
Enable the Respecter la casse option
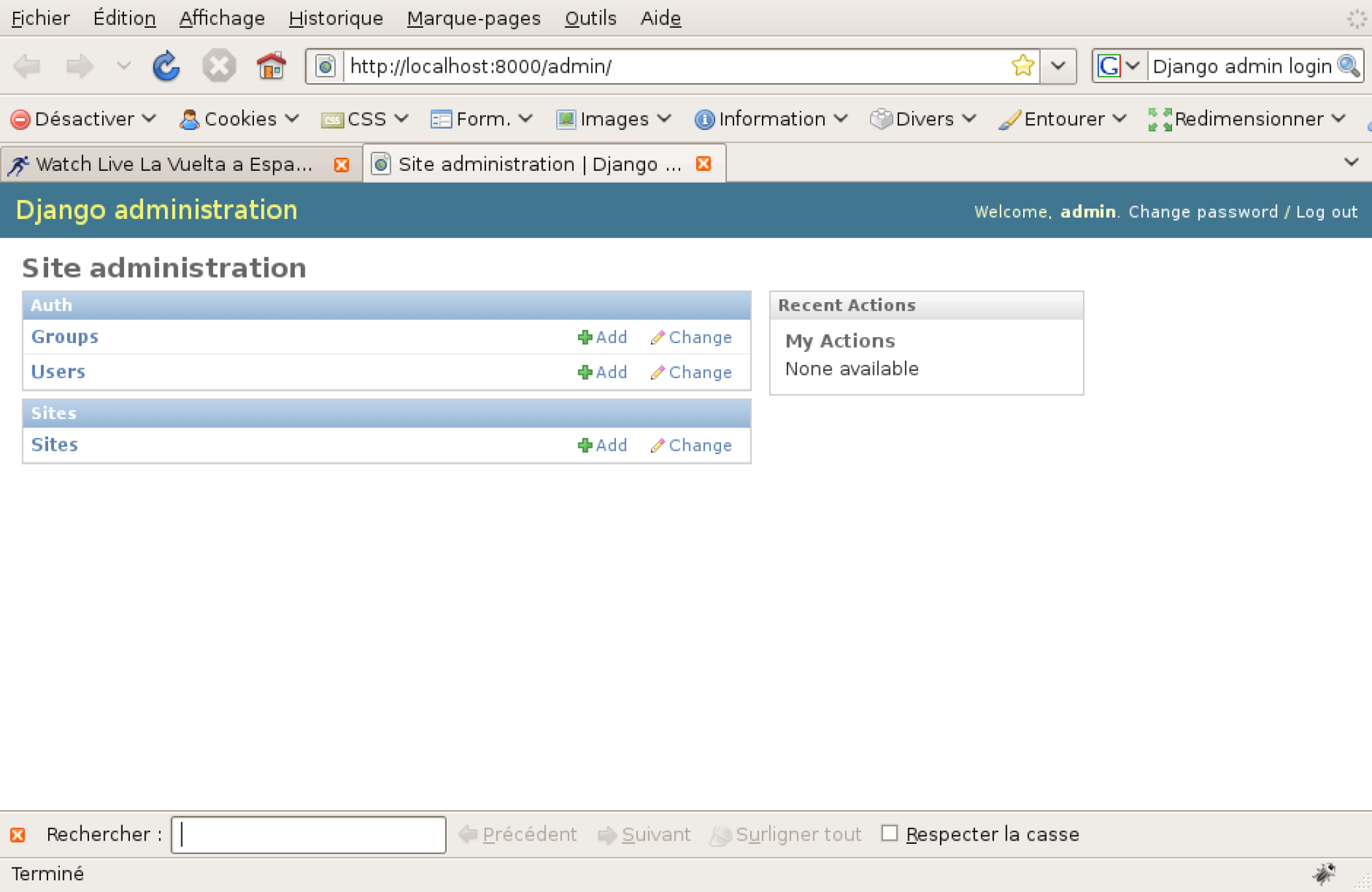point(889,834)
